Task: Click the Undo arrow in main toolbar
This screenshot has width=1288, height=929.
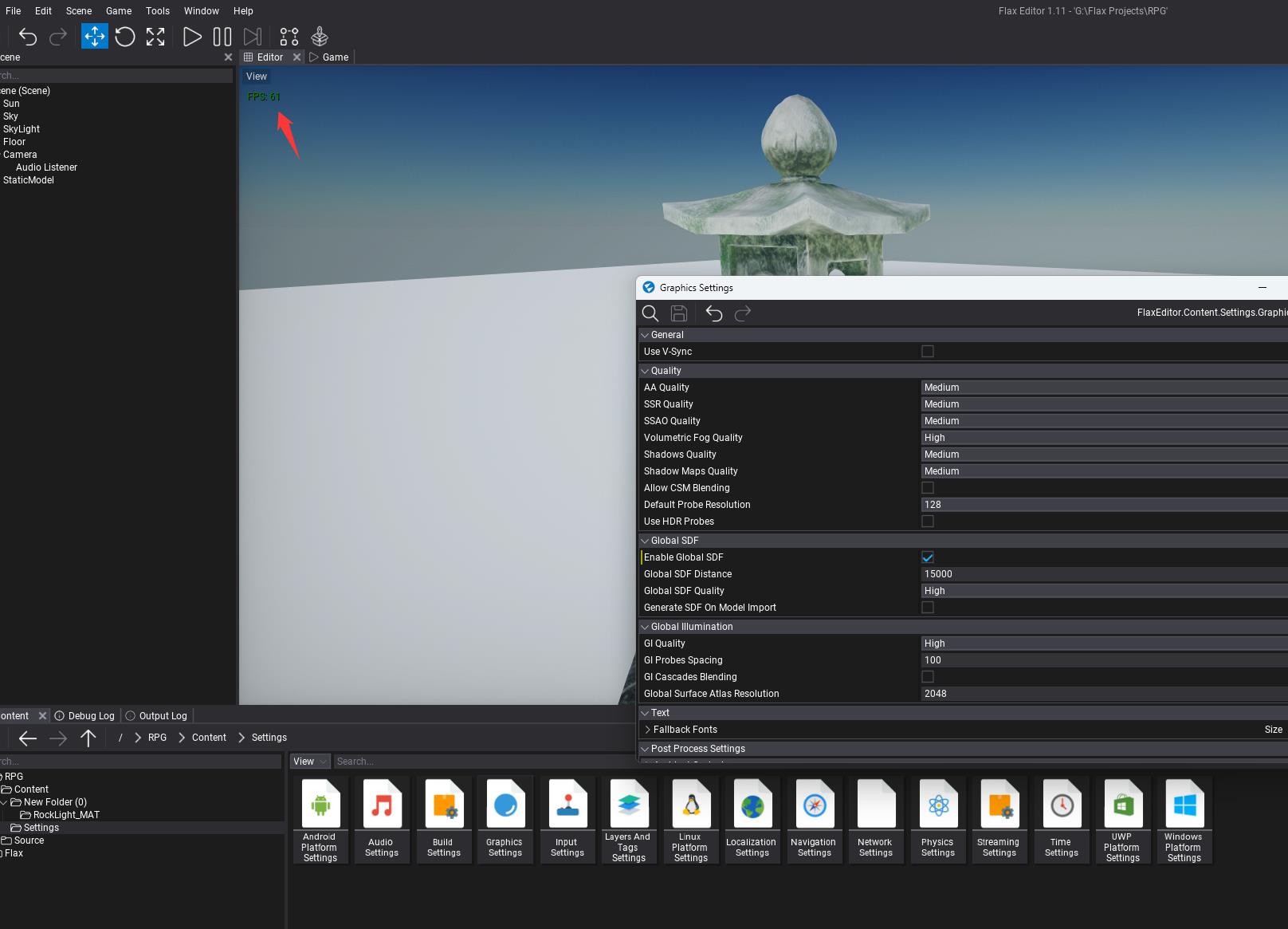Action: [28, 37]
